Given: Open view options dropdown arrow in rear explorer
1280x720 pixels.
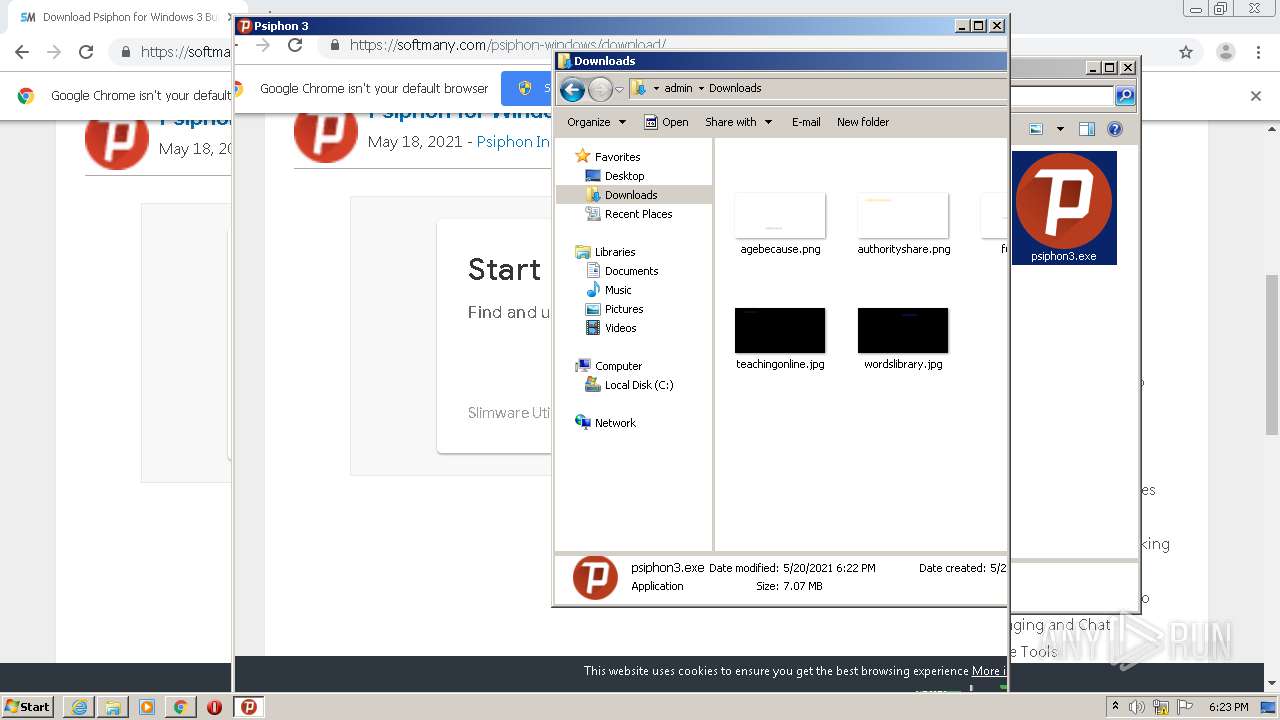Looking at the screenshot, I should 1060,129.
